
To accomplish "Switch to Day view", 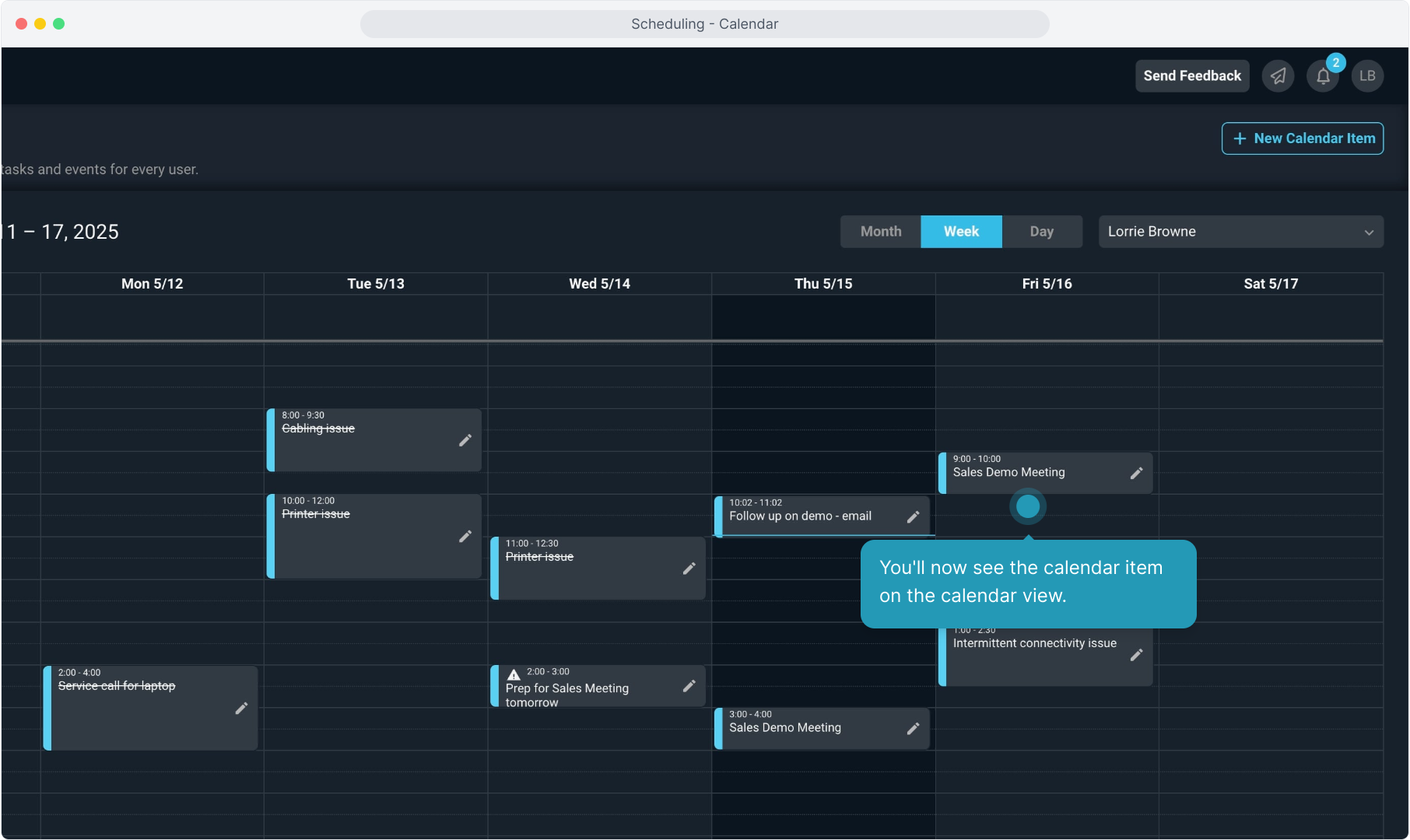I will click(1041, 232).
